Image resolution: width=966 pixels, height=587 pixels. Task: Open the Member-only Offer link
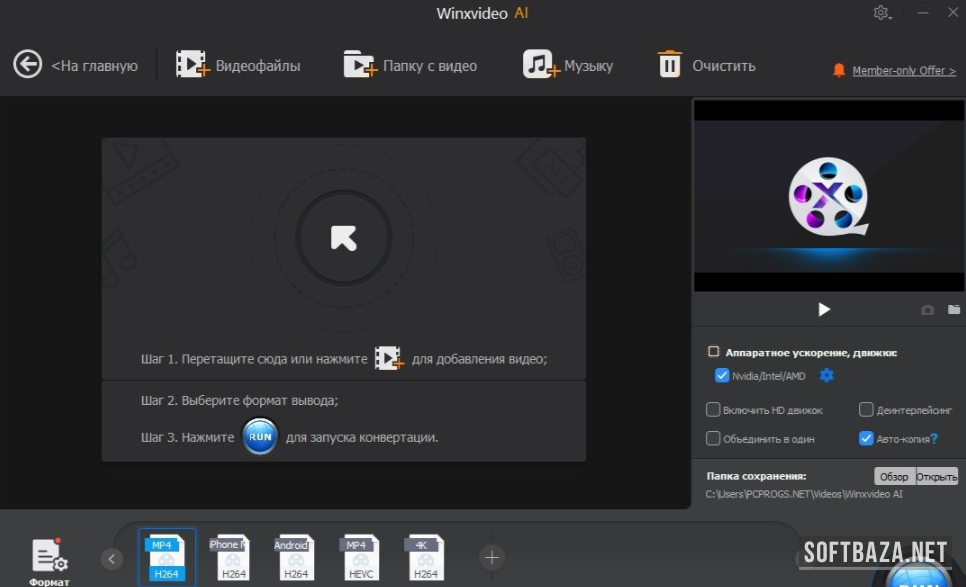pos(903,71)
